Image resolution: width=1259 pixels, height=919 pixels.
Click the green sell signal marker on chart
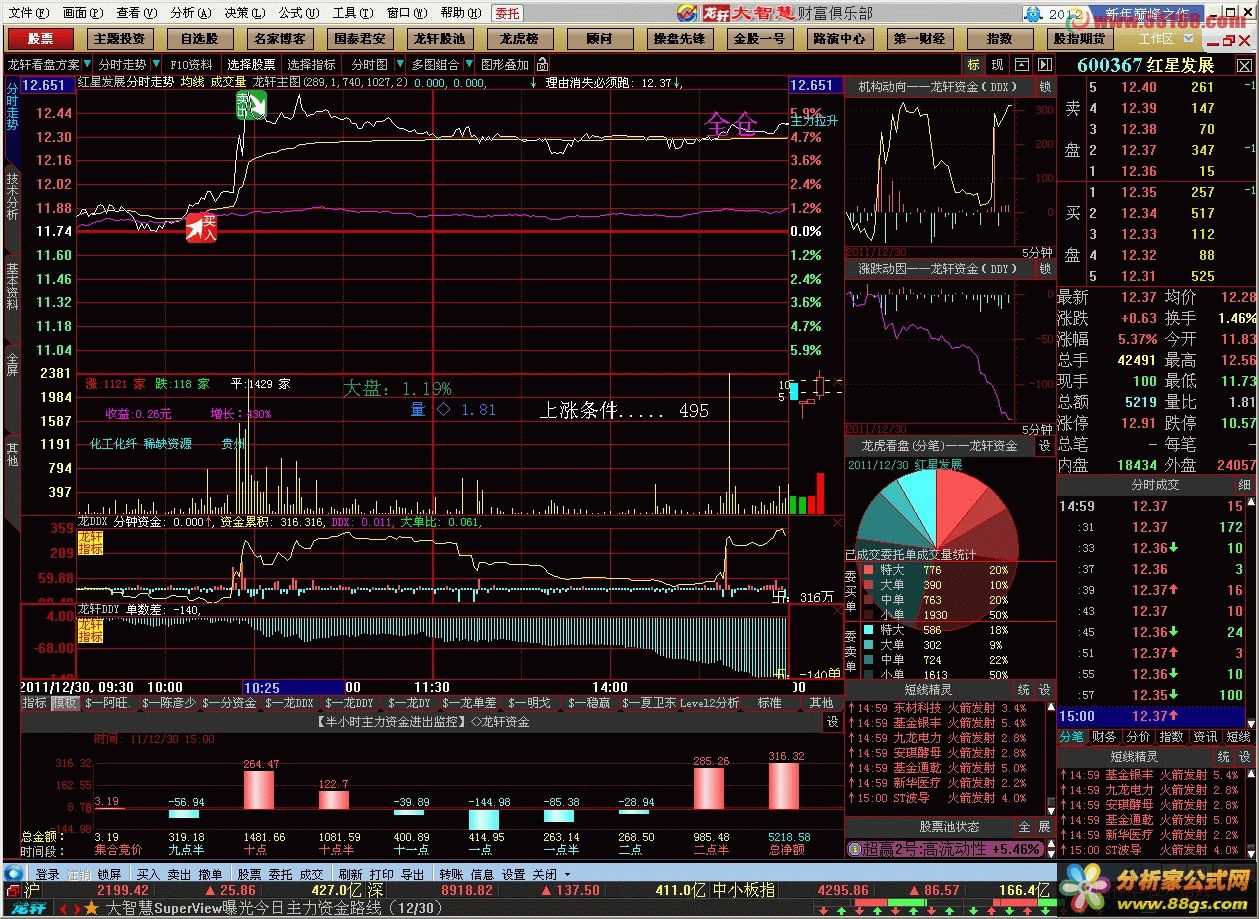tap(250, 105)
